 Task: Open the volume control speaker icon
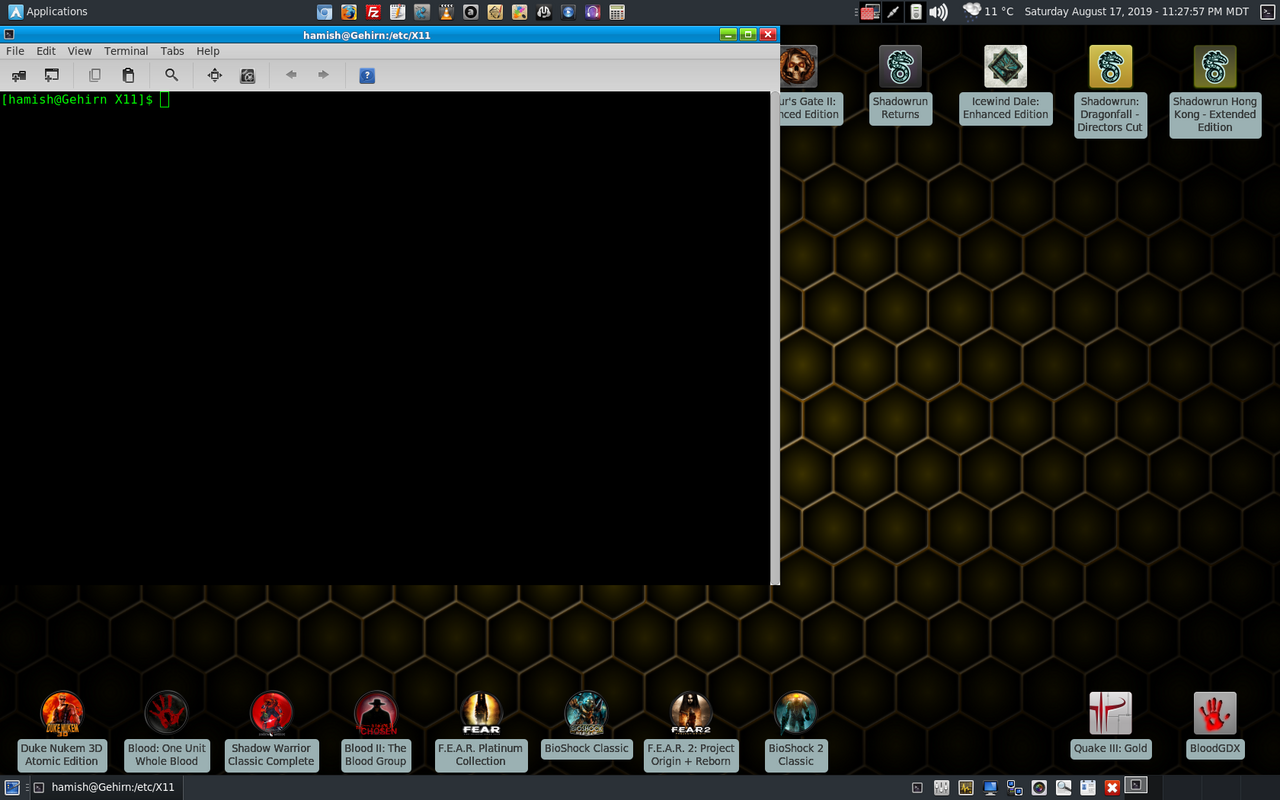938,12
